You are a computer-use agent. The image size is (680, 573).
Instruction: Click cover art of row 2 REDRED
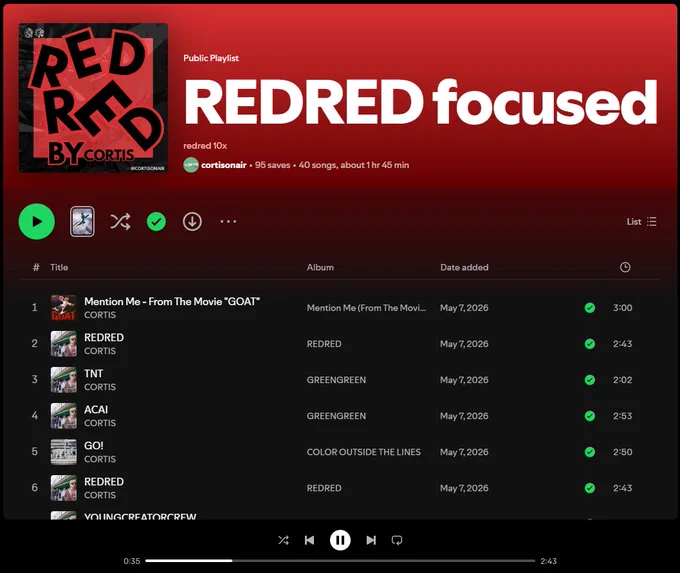pyautogui.click(x=64, y=344)
